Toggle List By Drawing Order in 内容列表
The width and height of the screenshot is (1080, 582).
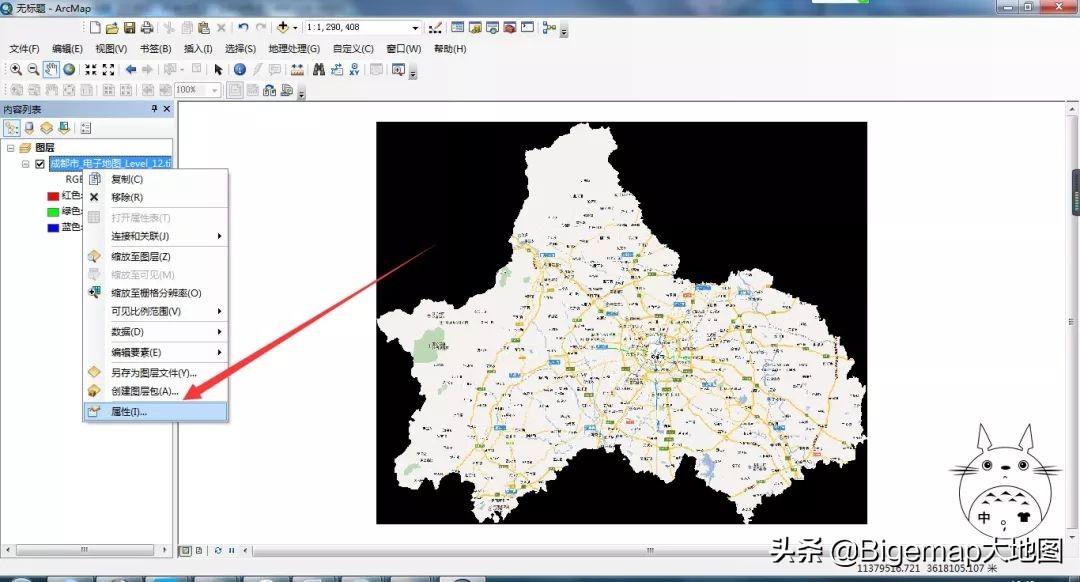(x=12, y=128)
